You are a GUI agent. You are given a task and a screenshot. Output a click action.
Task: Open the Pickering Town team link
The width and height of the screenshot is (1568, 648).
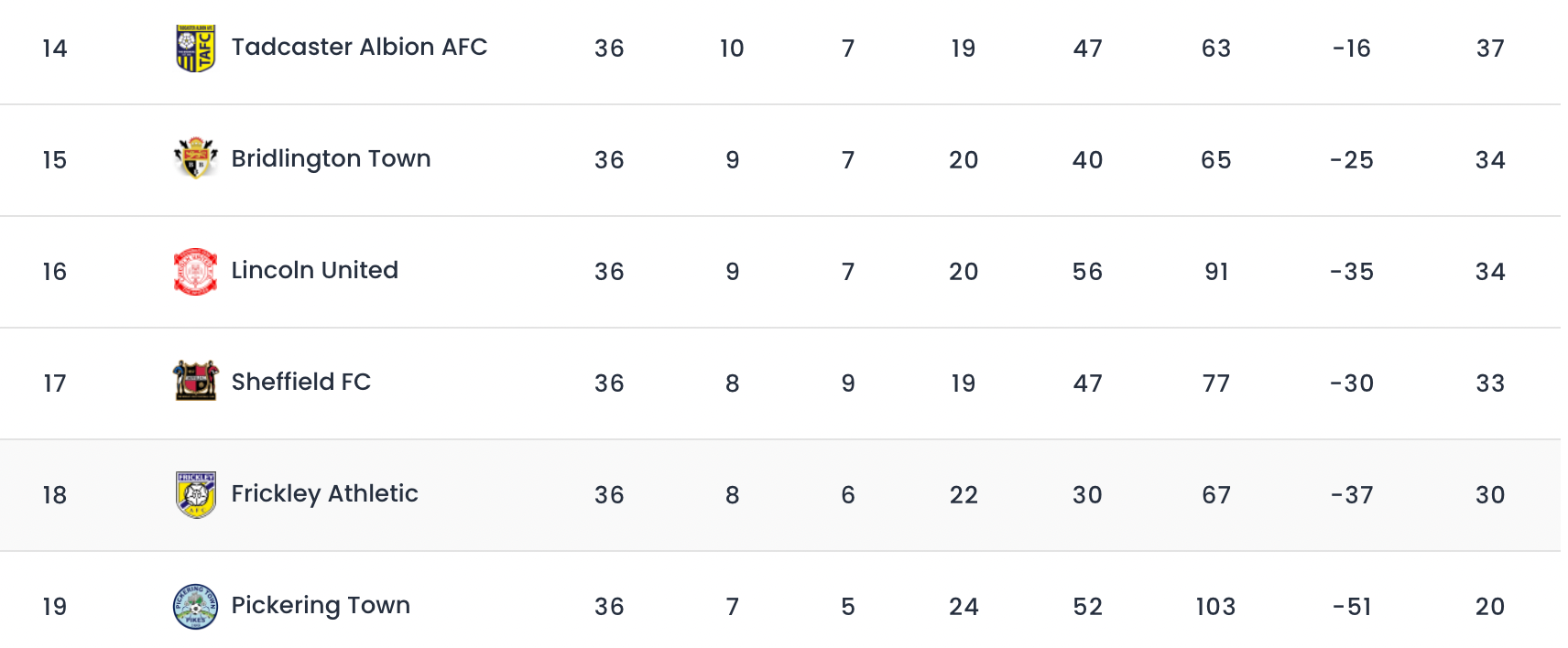[321, 605]
